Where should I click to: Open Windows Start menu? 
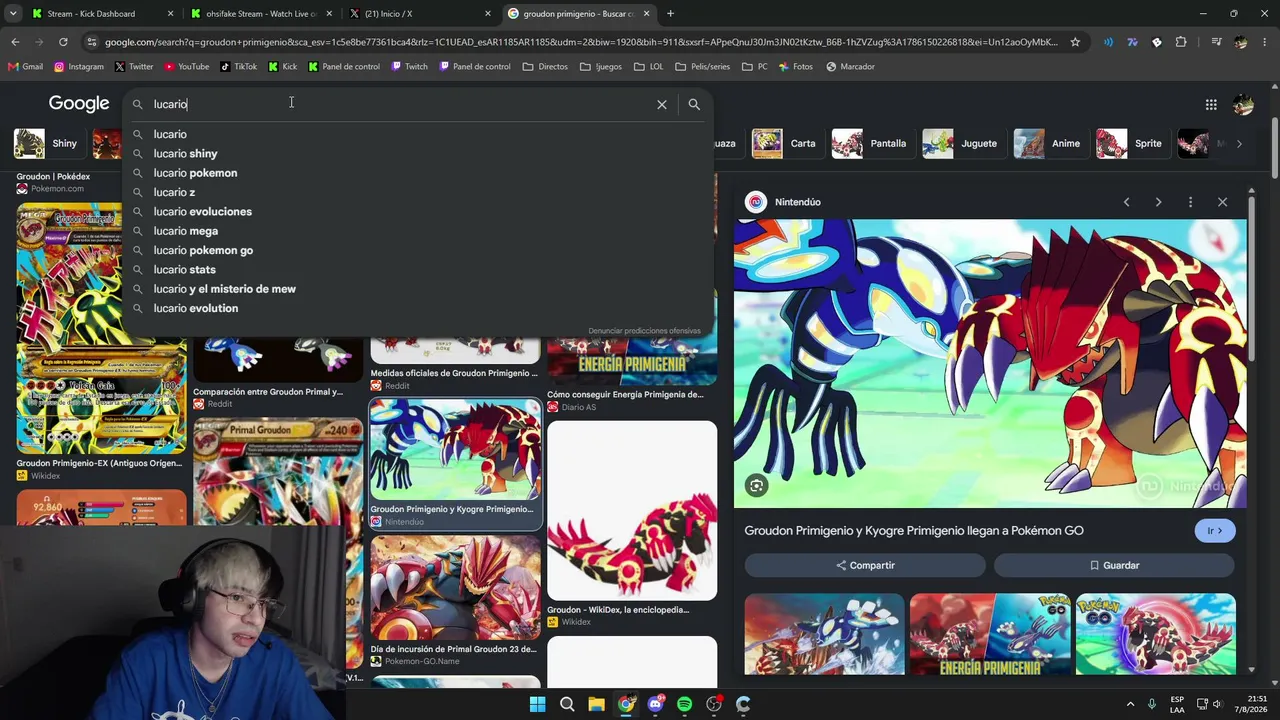(x=537, y=704)
